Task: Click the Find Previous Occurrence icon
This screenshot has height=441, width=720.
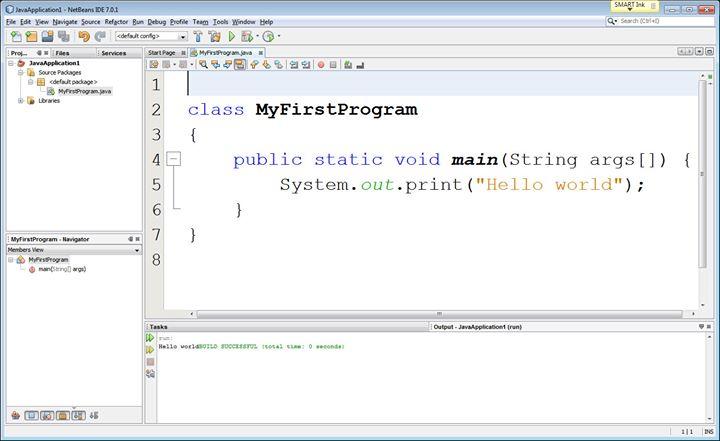Action: click(x=215, y=65)
